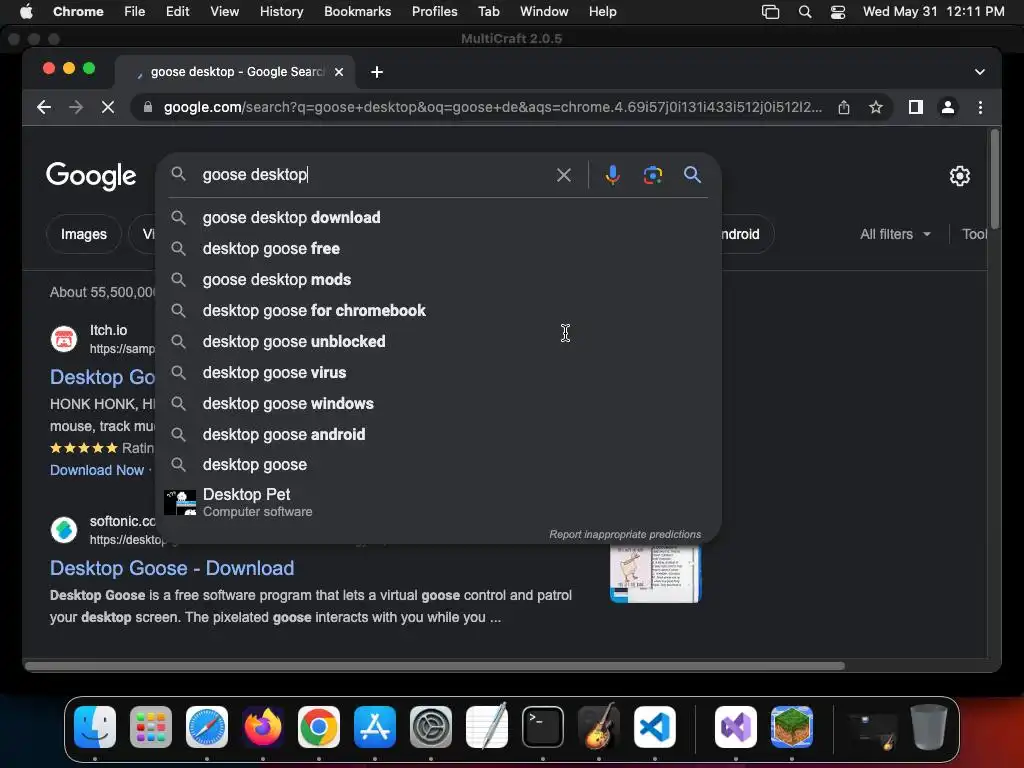Toggle the Chrome side panel

point(916,107)
